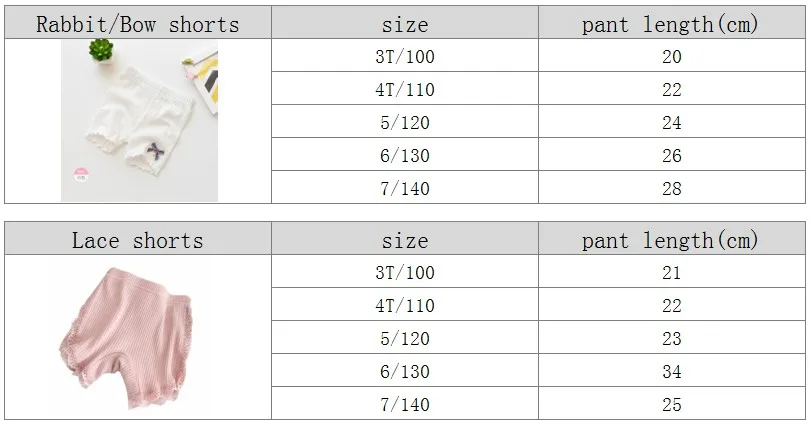Select 3T/100 size in Rabbit/Bow shorts table

click(405, 56)
